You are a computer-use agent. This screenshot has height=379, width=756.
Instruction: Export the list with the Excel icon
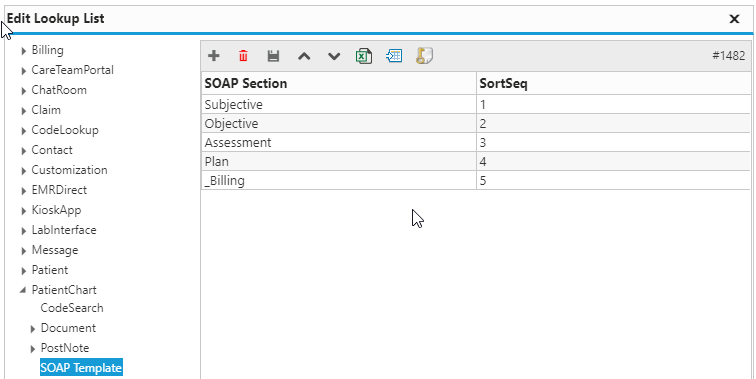(x=364, y=56)
